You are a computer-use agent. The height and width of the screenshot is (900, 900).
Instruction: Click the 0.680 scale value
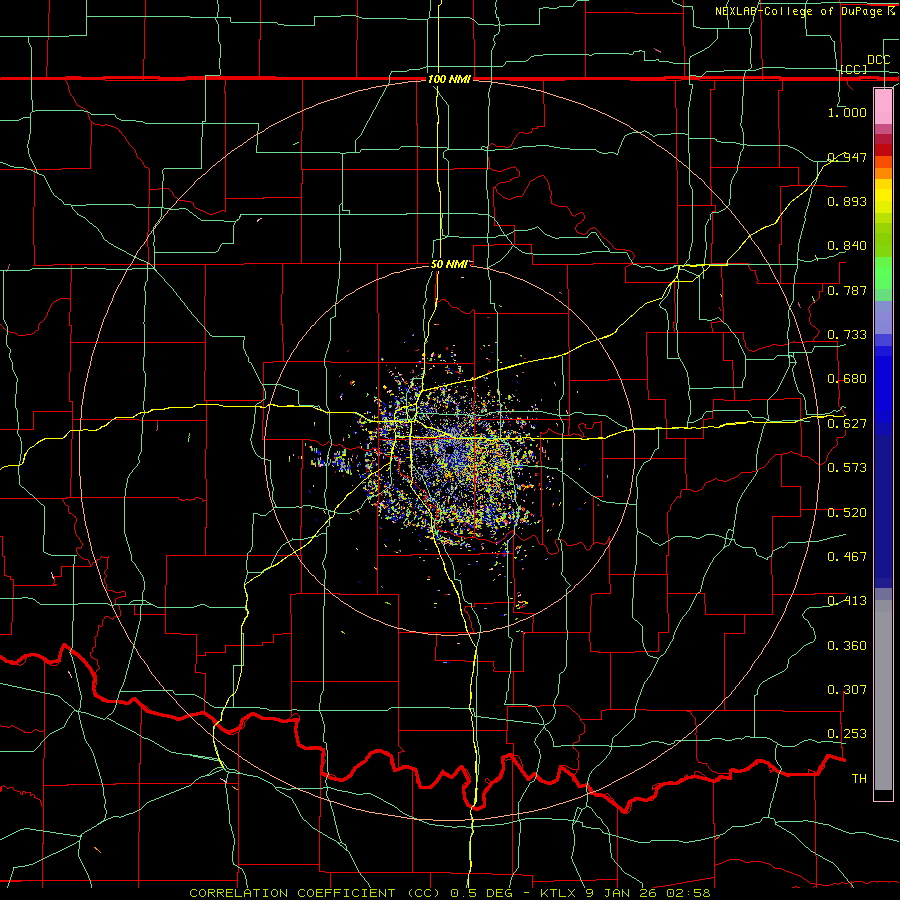(x=847, y=379)
